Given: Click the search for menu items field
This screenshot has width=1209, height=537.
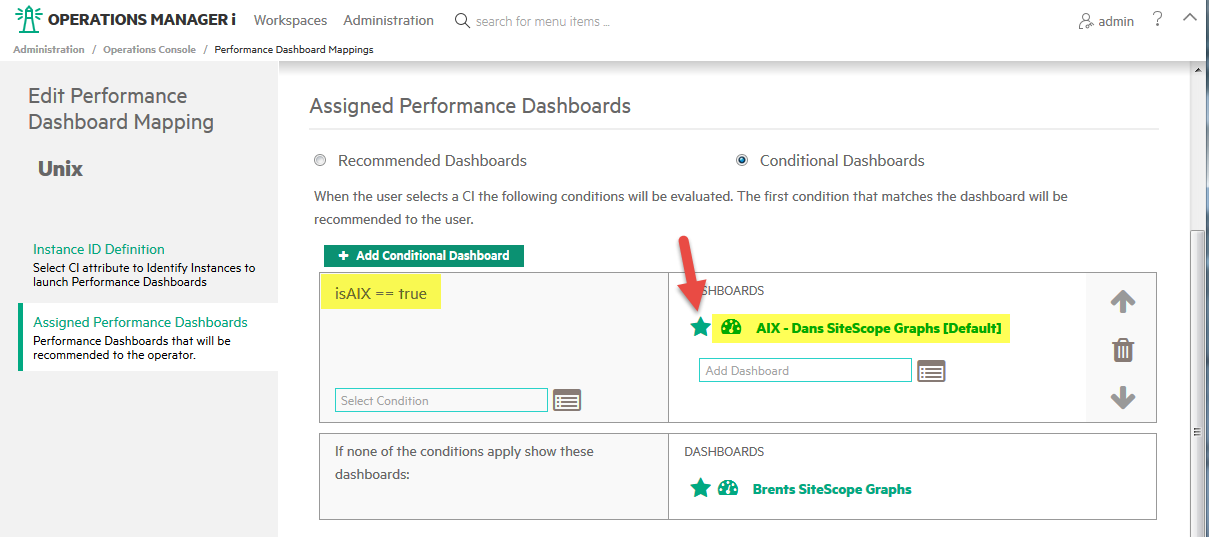Looking at the screenshot, I should coord(543,21).
